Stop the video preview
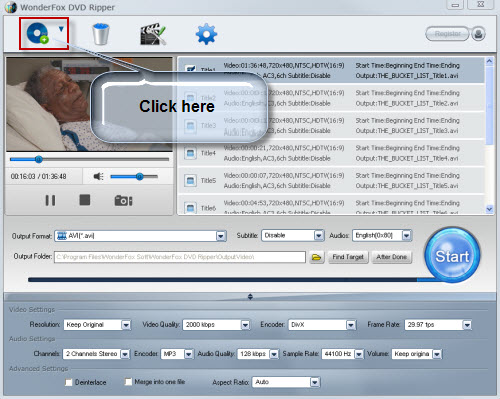 point(85,200)
